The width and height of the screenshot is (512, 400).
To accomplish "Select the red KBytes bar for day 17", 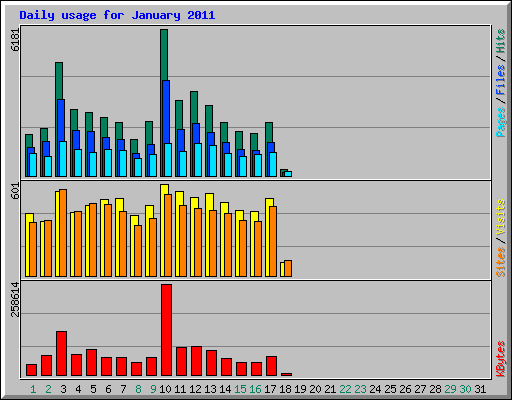I will click(271, 366).
